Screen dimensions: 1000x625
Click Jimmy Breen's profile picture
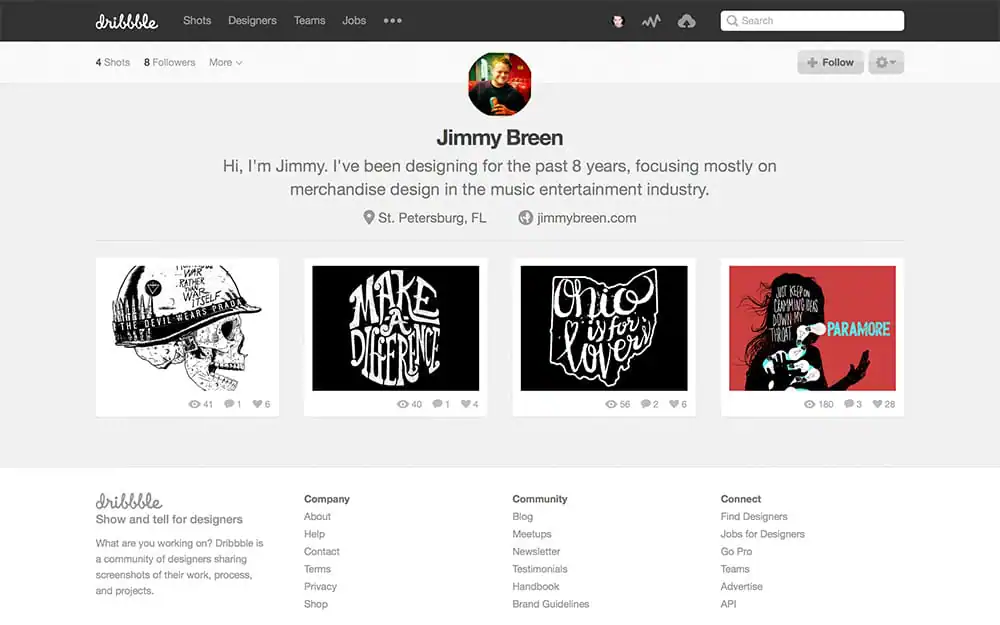click(x=499, y=84)
